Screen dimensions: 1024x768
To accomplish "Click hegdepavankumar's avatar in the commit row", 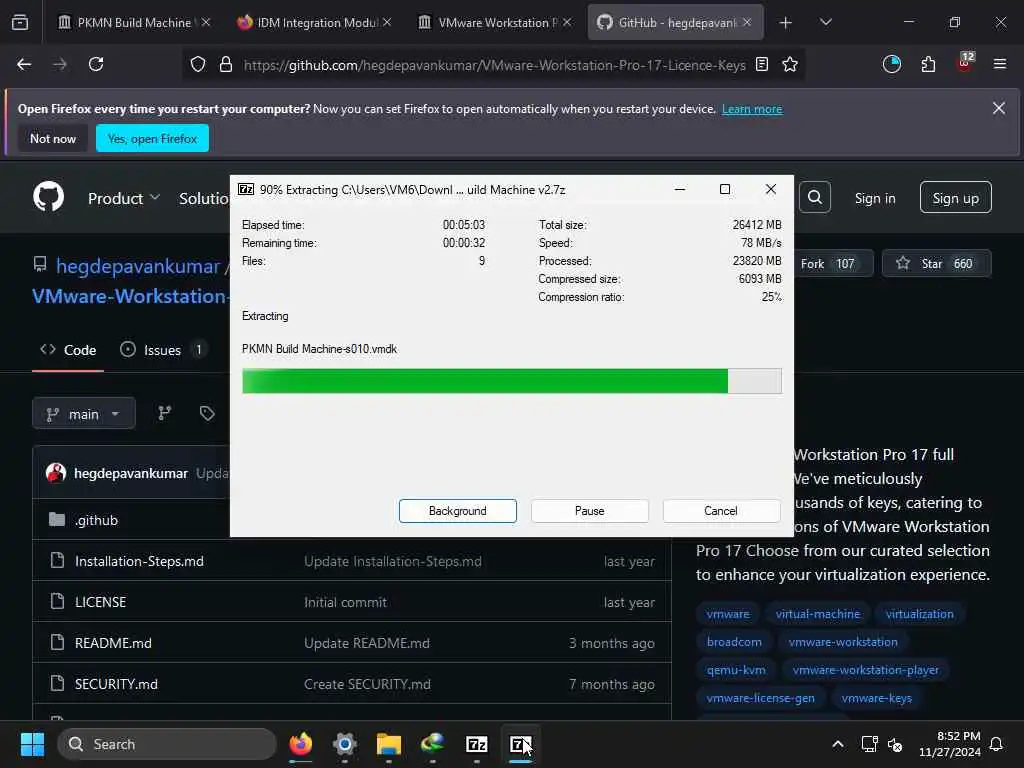I will point(56,473).
